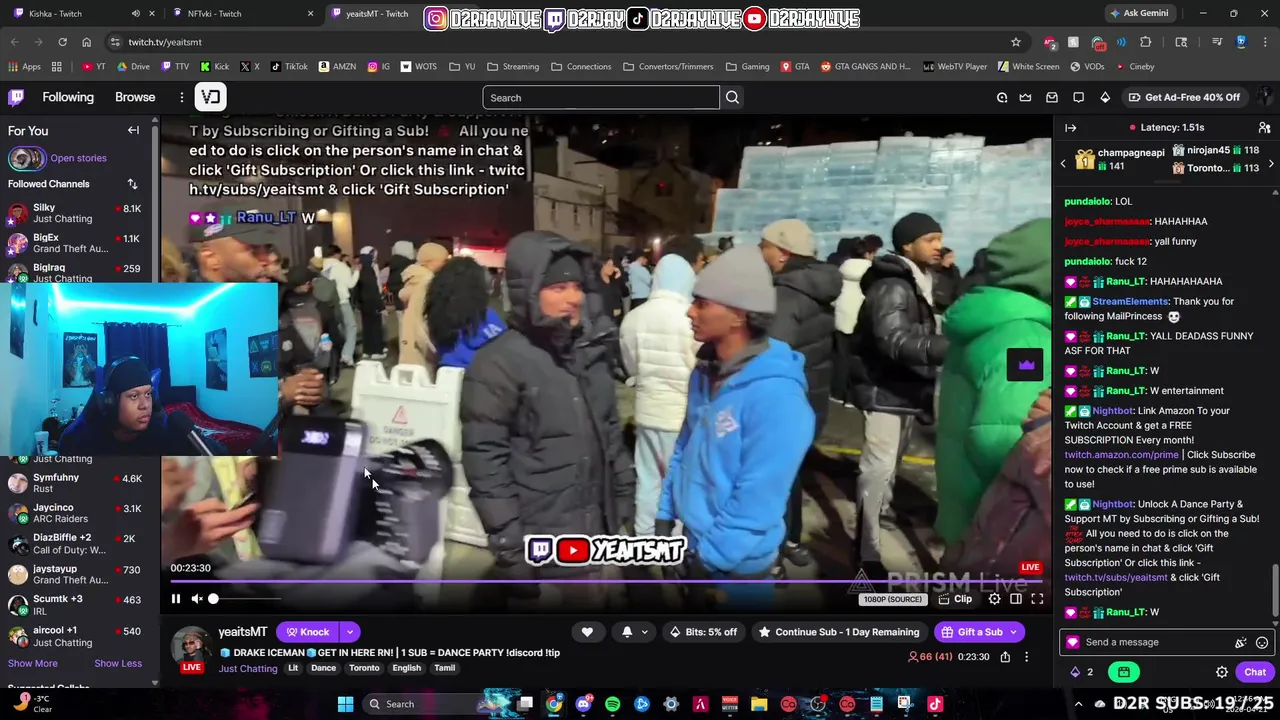Click the search magnifier button
The width and height of the screenshot is (1280, 720).
[732, 97]
